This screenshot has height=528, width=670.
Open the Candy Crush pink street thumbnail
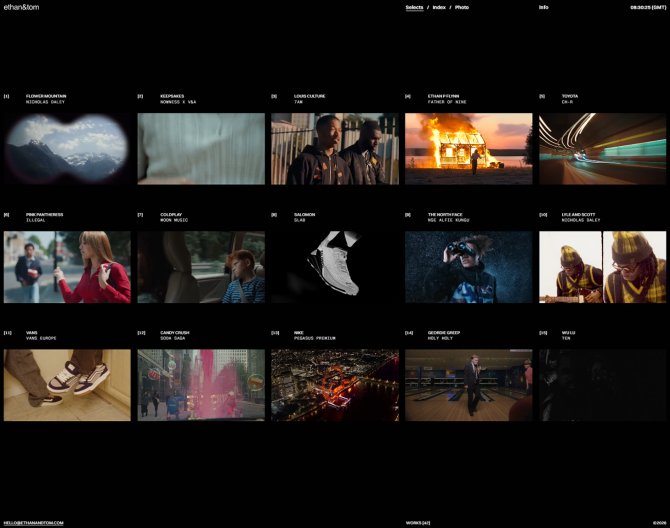pos(201,385)
